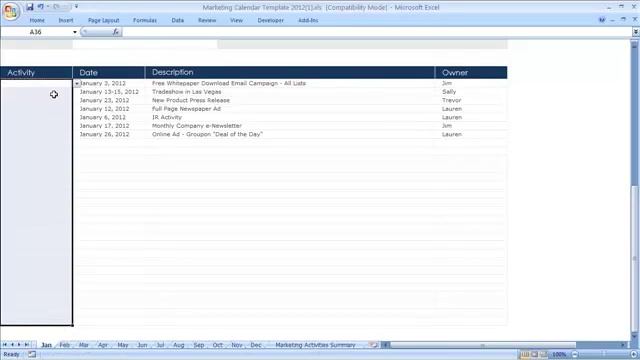Select cell 'January 12, 2012'
Viewport: 640px width, 360px height.
(x=109, y=109)
